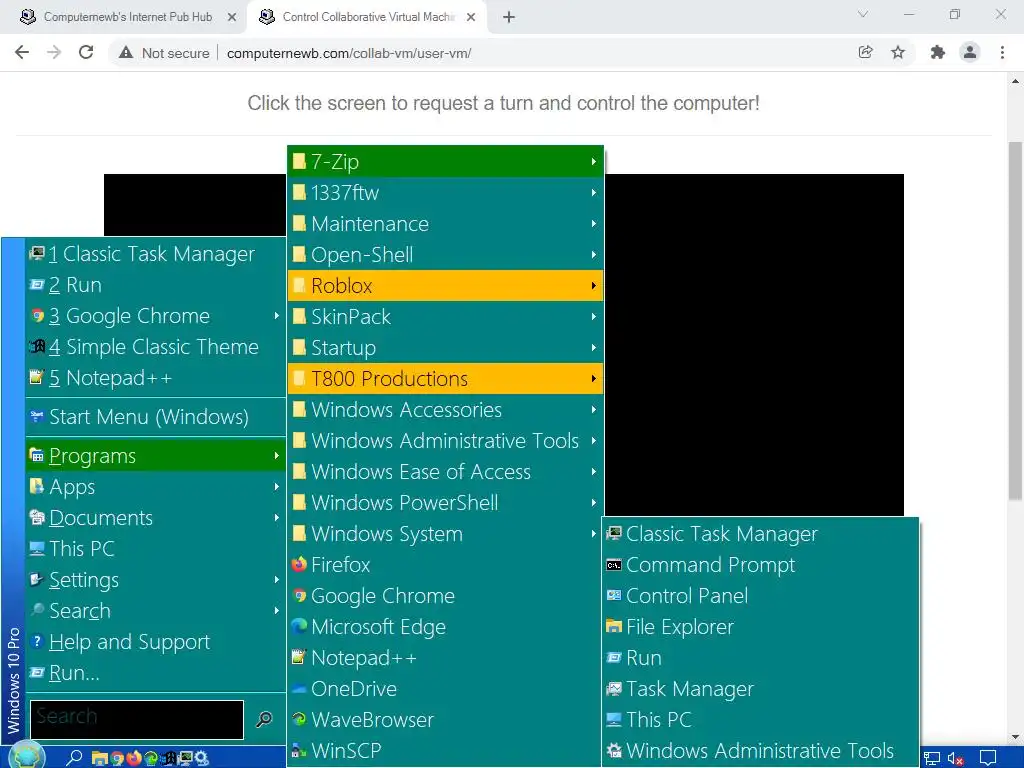Open Command Prompt in Windows System submenu
1024x768 pixels.
760,565
